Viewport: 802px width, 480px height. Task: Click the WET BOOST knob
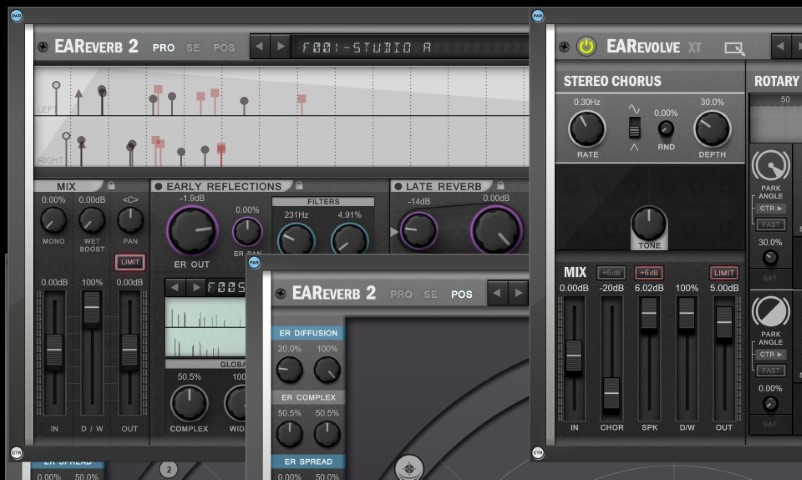coord(92,220)
